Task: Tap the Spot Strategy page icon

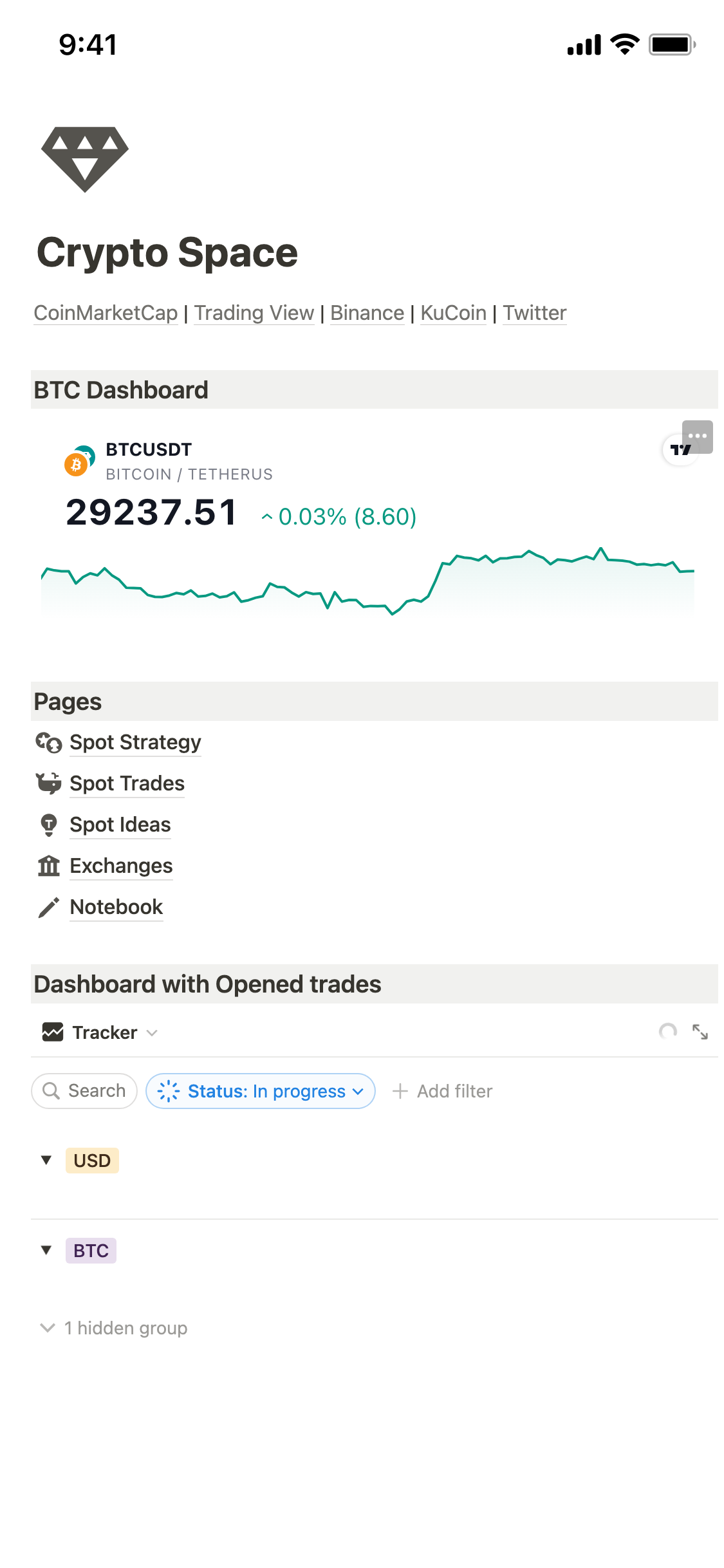Action: pyautogui.click(x=49, y=742)
